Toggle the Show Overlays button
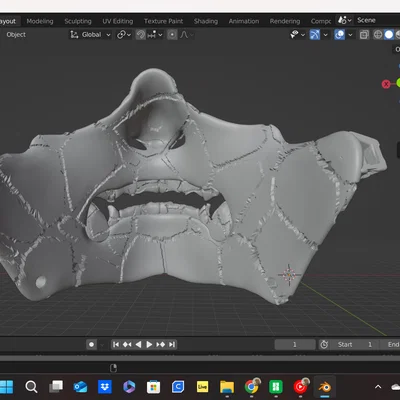This screenshot has height=400, width=400. click(x=339, y=35)
